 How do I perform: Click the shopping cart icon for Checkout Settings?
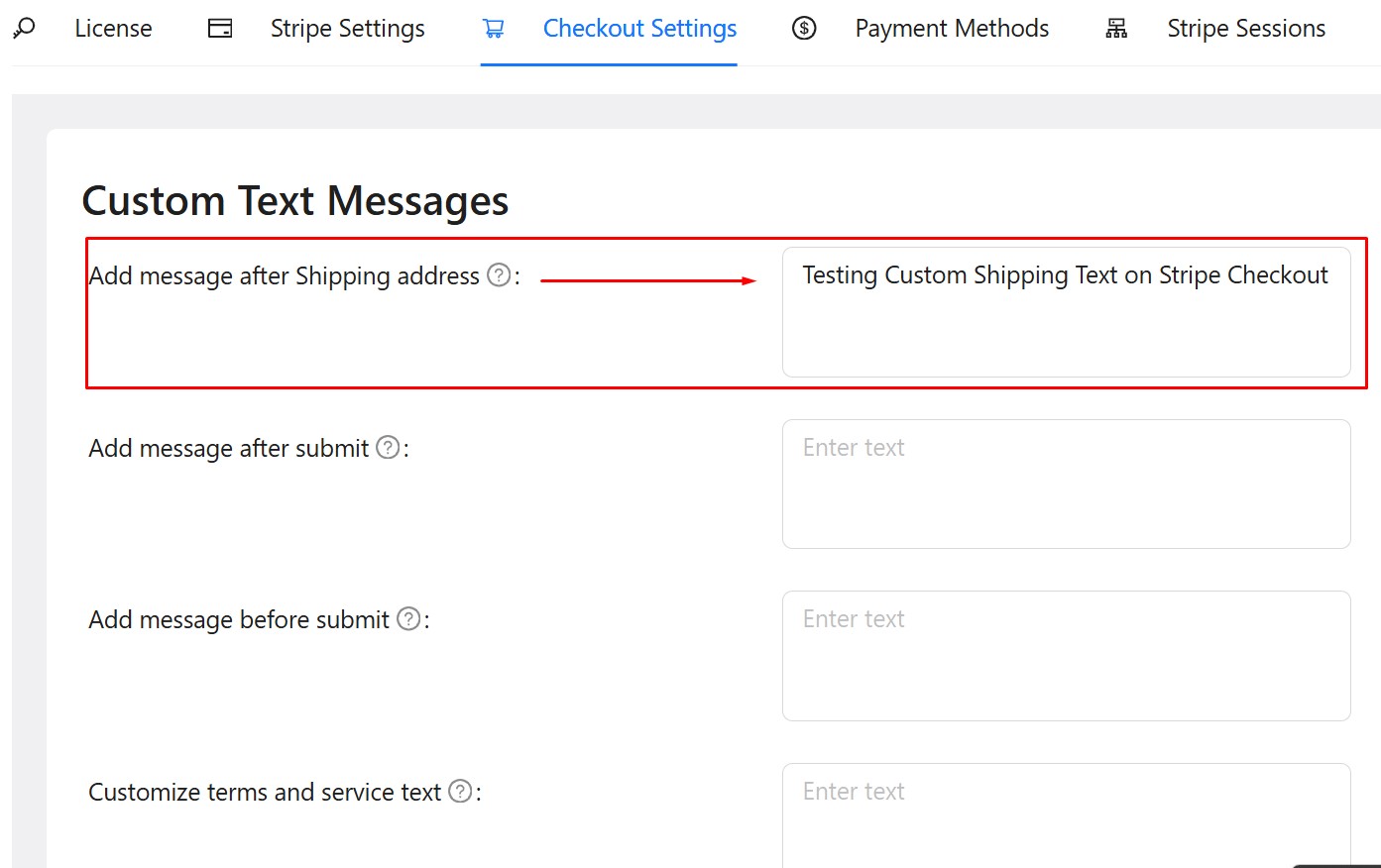click(493, 29)
